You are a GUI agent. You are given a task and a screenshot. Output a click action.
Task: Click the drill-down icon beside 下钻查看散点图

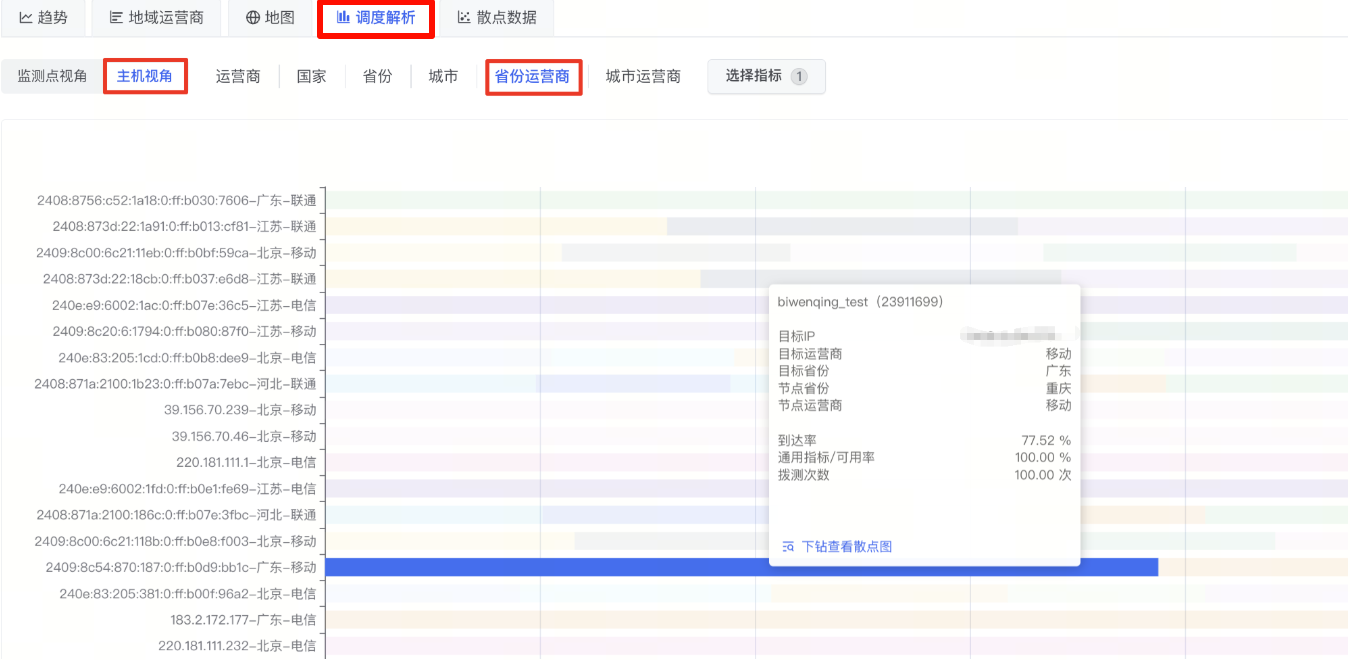pos(788,547)
